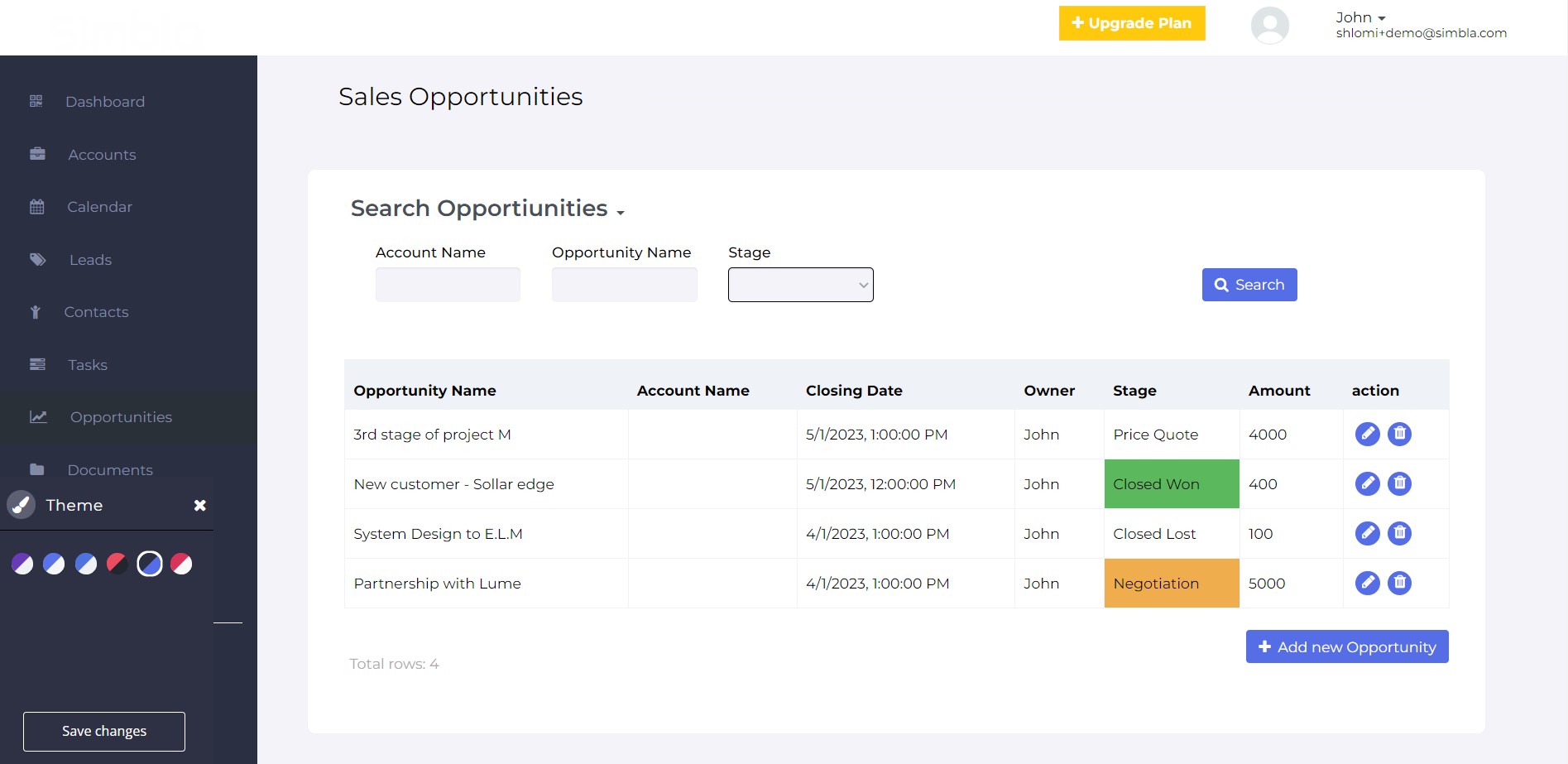Focus the Account Name search field
Viewport: 1568px width, 764px height.
point(448,285)
